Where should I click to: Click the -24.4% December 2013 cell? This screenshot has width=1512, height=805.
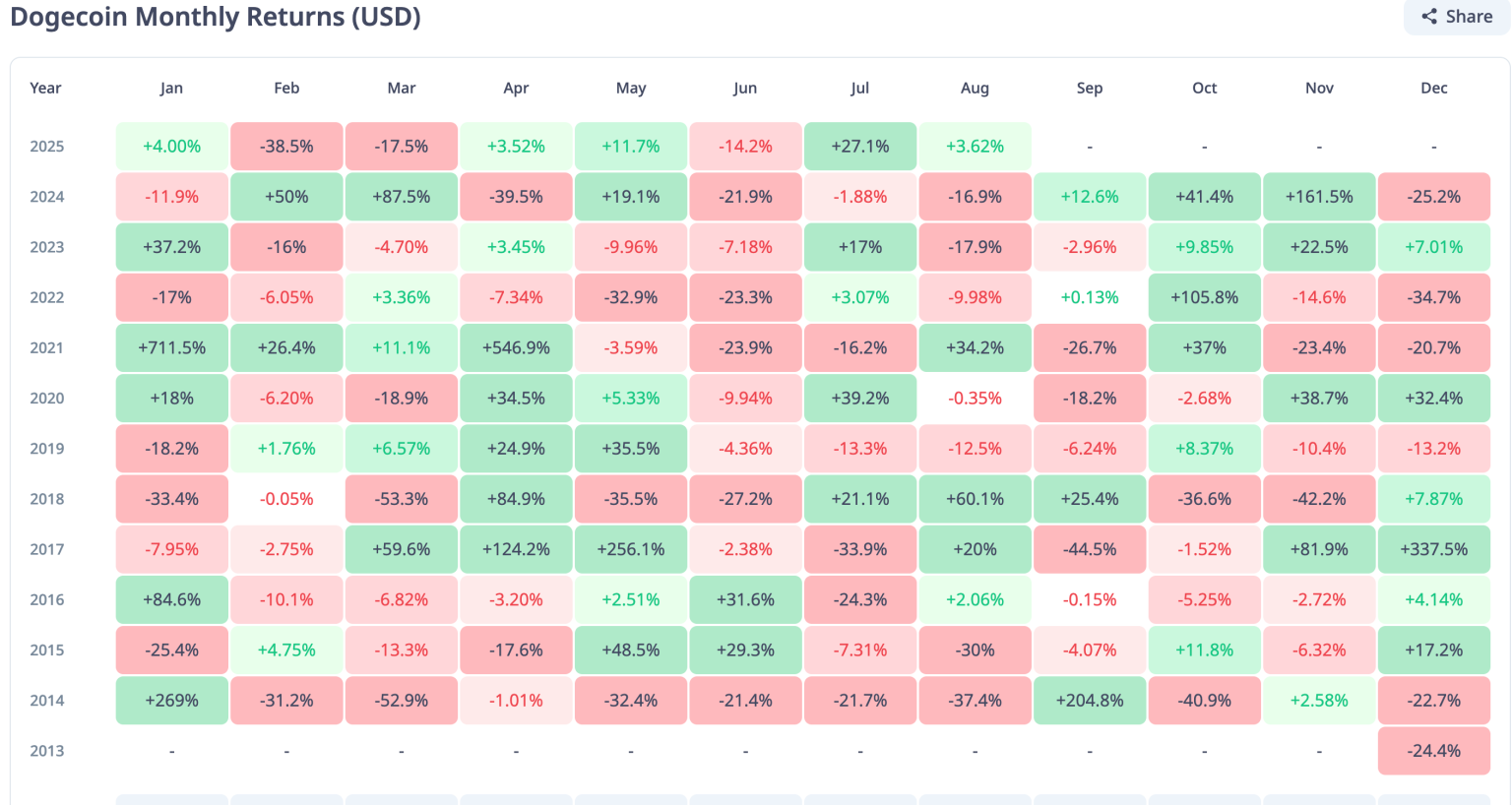[1433, 751]
